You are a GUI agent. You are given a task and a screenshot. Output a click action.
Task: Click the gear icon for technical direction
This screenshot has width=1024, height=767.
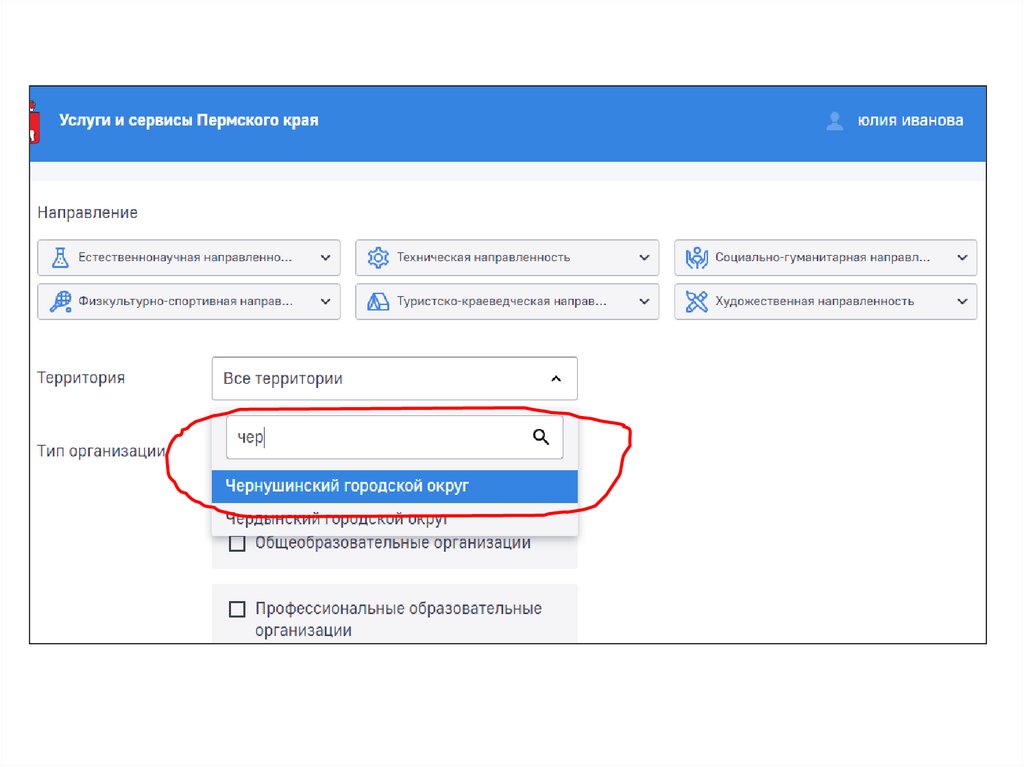[378, 257]
